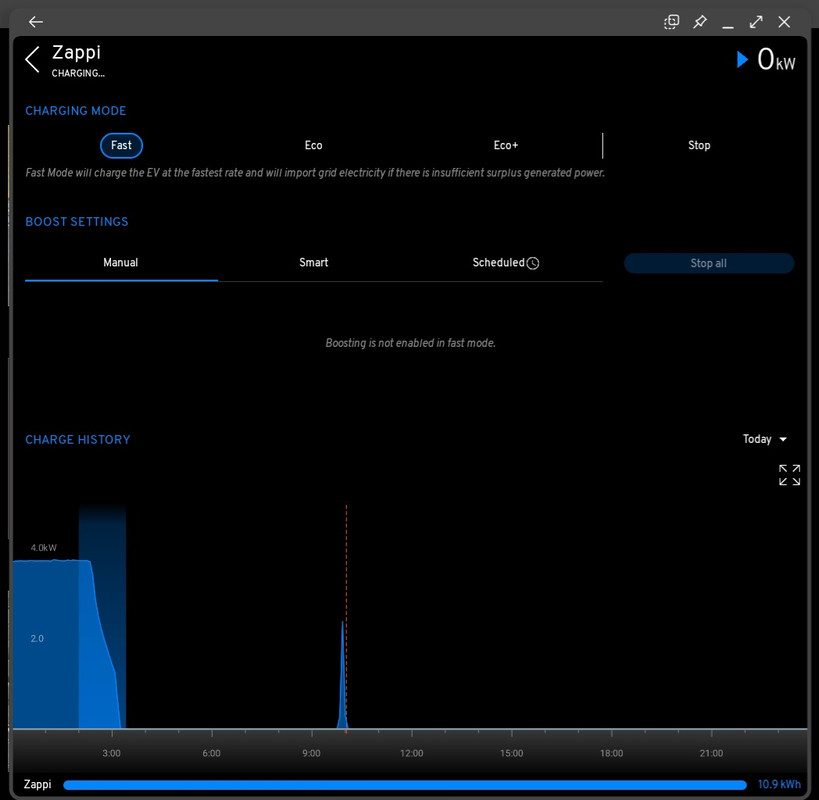Click the CHARGING MODE heading

click(x=76, y=111)
